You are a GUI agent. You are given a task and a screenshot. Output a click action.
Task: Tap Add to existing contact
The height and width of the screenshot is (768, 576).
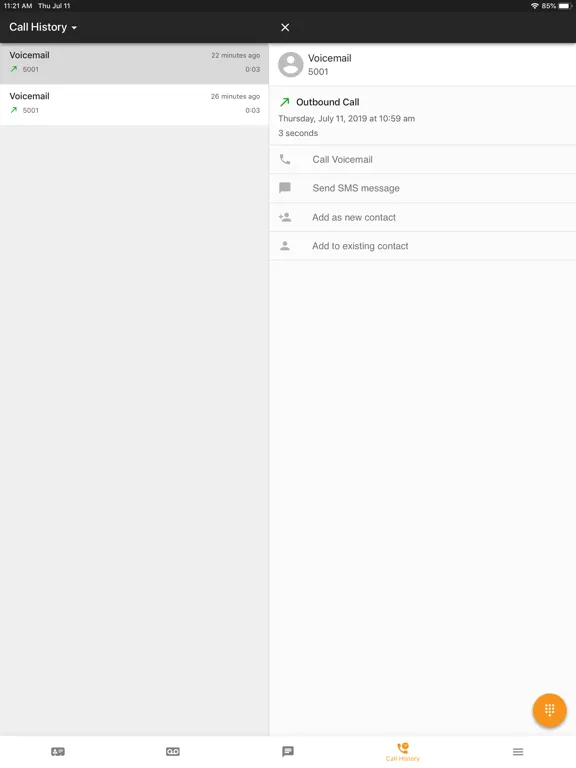[422, 246]
